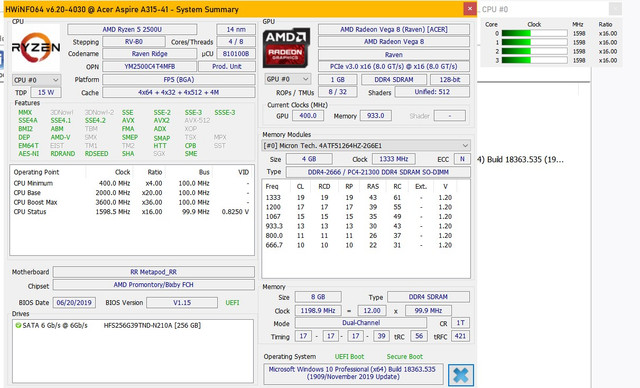Click the Raven Ridge codename field
The height and width of the screenshot is (388, 640).
[x=149, y=54]
